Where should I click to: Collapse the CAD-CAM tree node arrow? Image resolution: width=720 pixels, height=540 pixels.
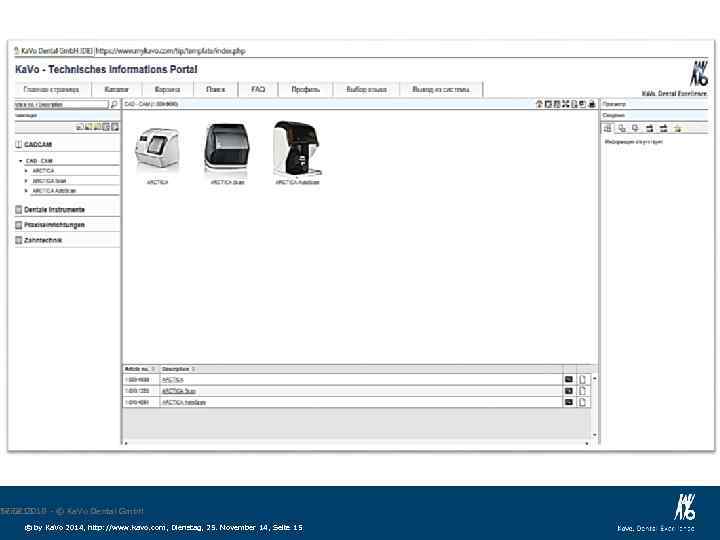click(x=21, y=161)
